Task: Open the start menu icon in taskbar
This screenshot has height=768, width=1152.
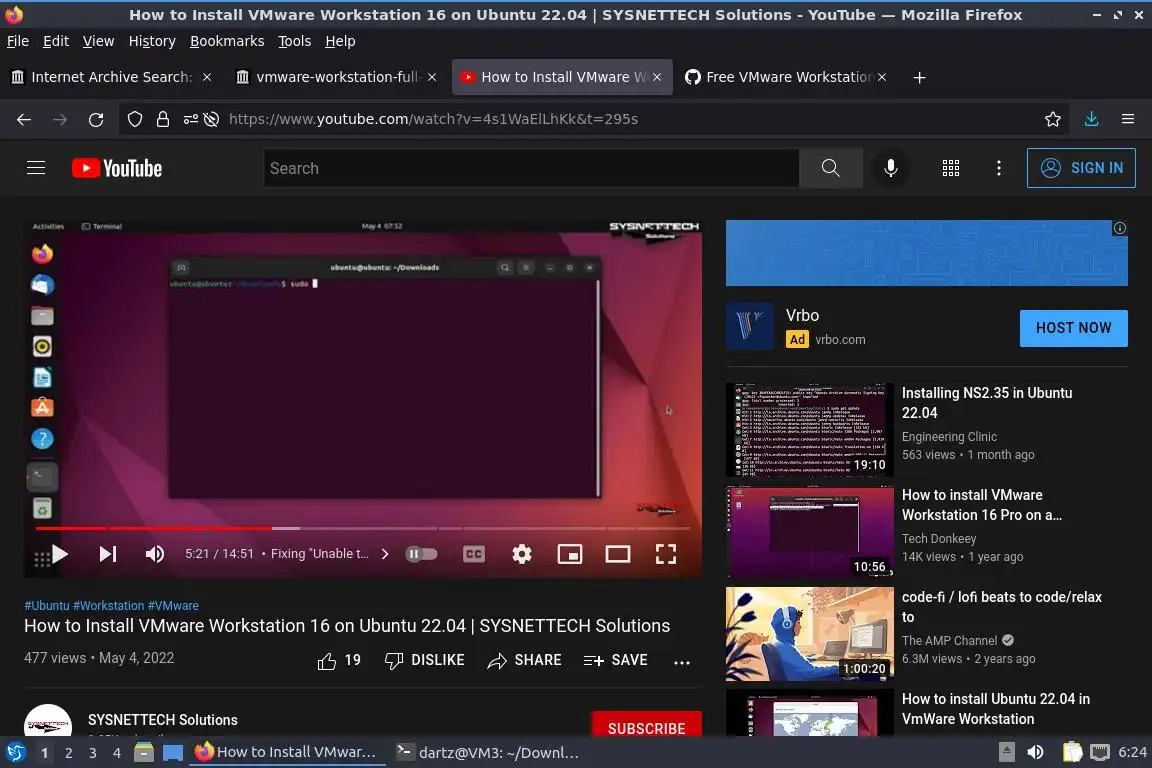Action: point(15,752)
